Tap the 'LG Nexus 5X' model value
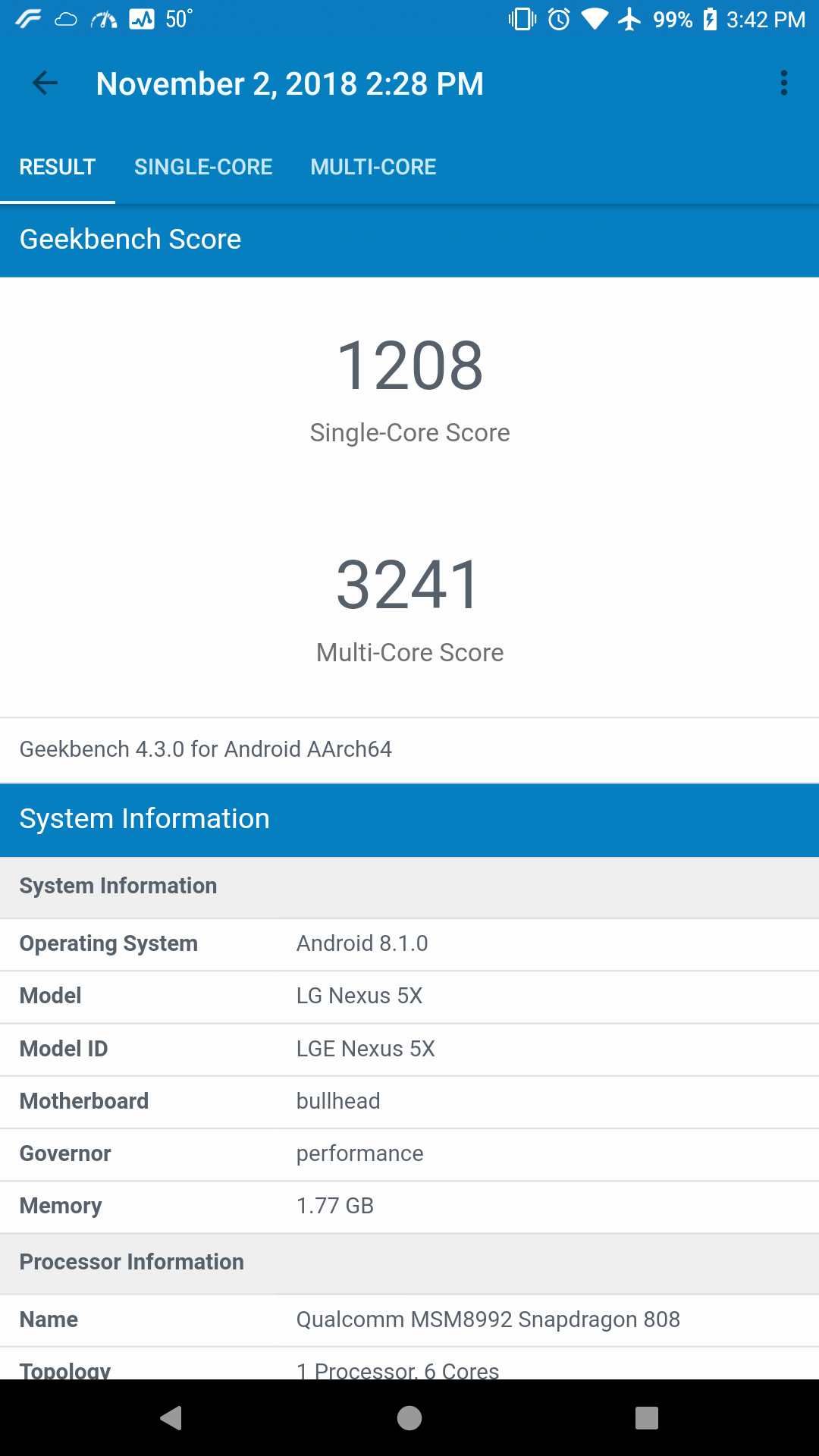The width and height of the screenshot is (819, 1456). [359, 996]
